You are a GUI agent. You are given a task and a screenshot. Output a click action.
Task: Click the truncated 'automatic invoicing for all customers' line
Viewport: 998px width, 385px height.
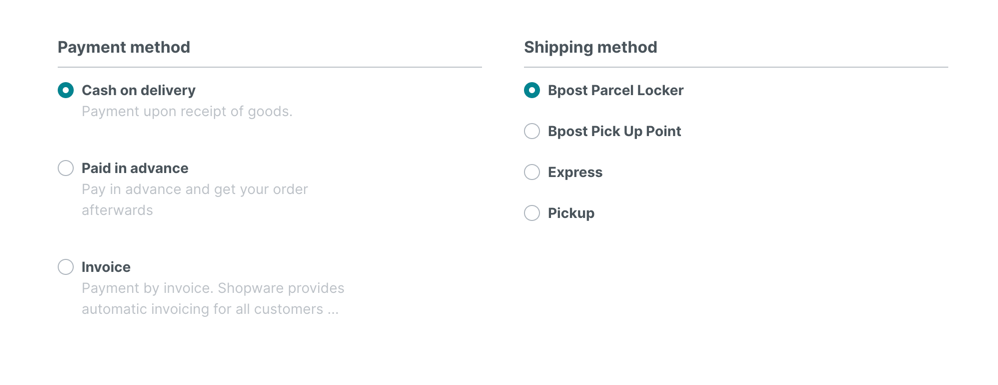210,309
